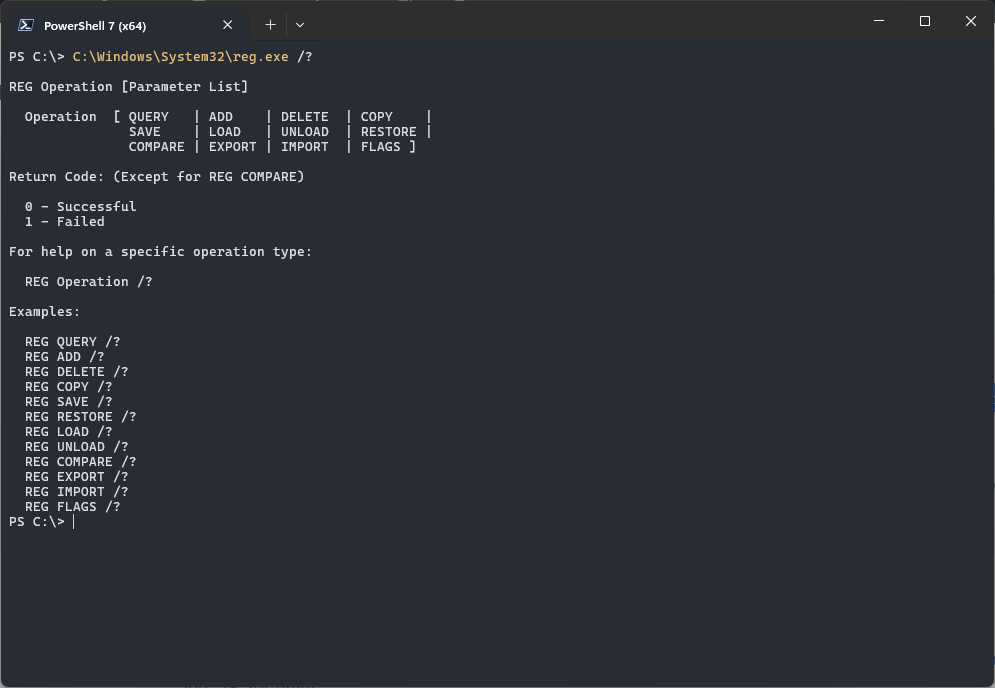Close the terminal window
This screenshot has width=995, height=688.
pyautogui.click(x=970, y=21)
